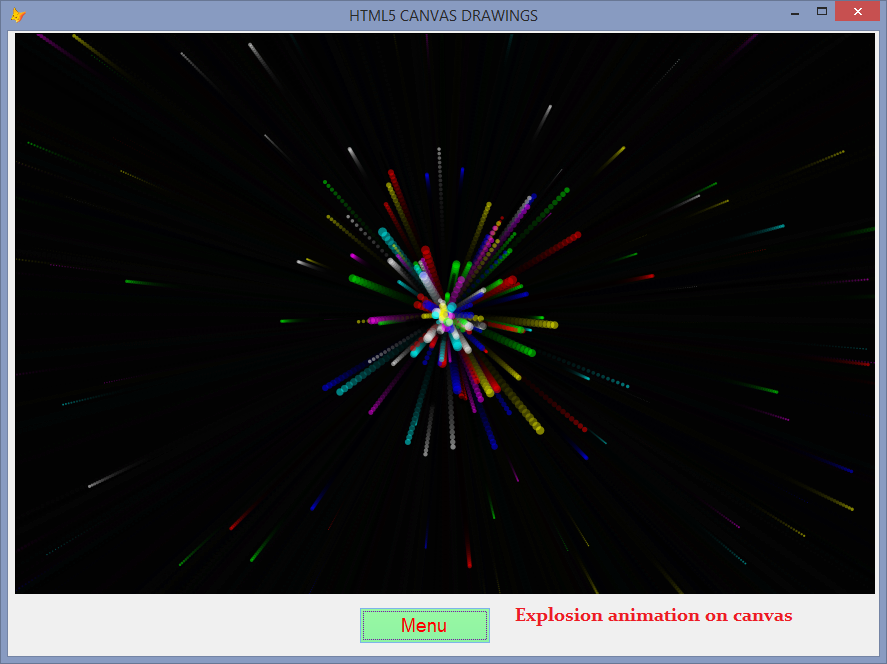Open the Menu using the green button

[x=424, y=625]
